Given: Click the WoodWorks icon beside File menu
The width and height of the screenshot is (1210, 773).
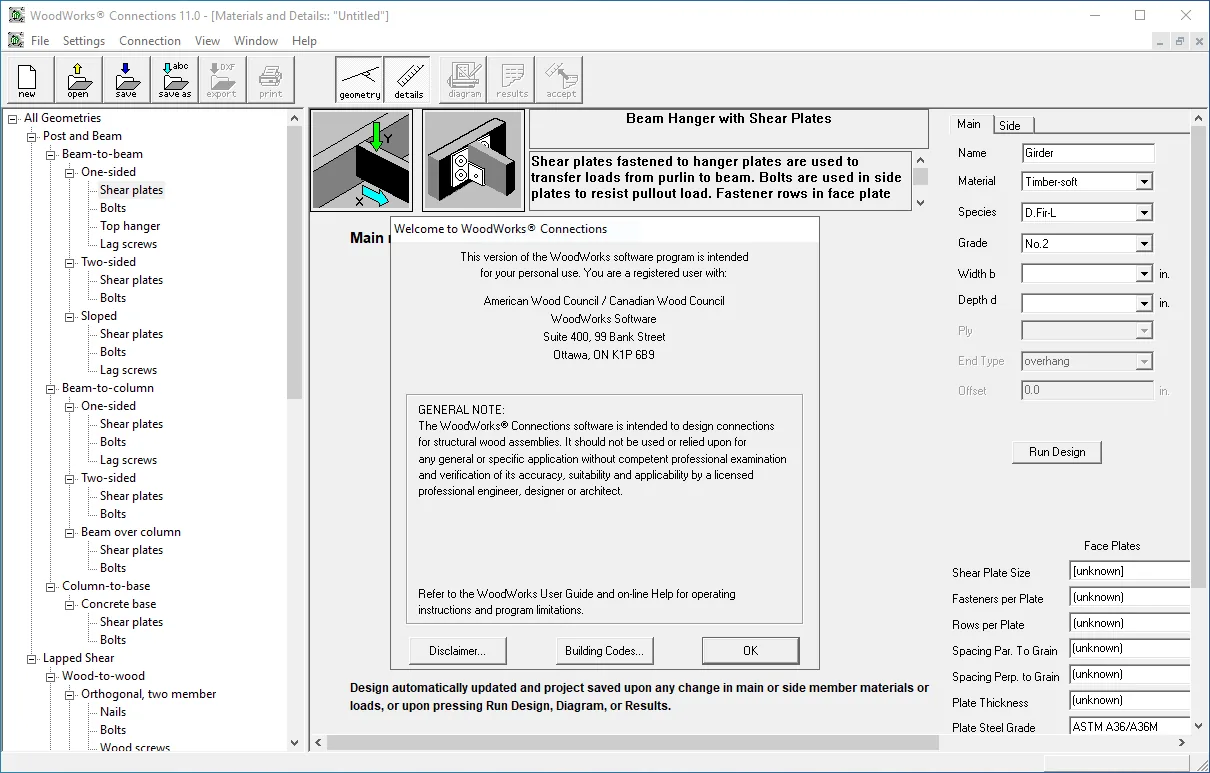Looking at the screenshot, I should pos(15,41).
